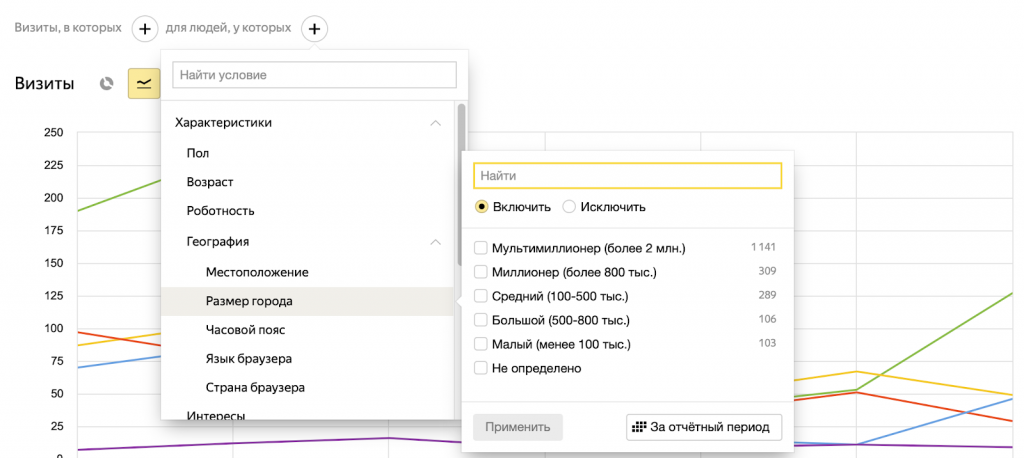Screen dimensions: 1024x458
Task: Click the Визиты chart title
Action: (44, 84)
